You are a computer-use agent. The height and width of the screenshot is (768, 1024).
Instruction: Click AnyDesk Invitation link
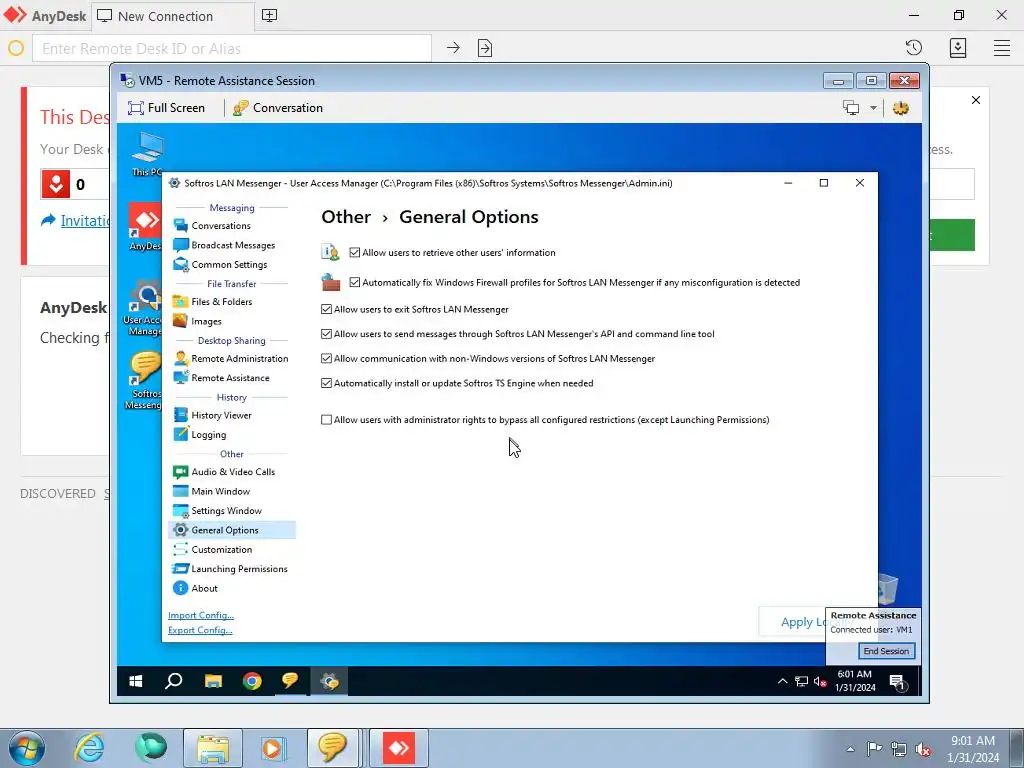coord(86,221)
